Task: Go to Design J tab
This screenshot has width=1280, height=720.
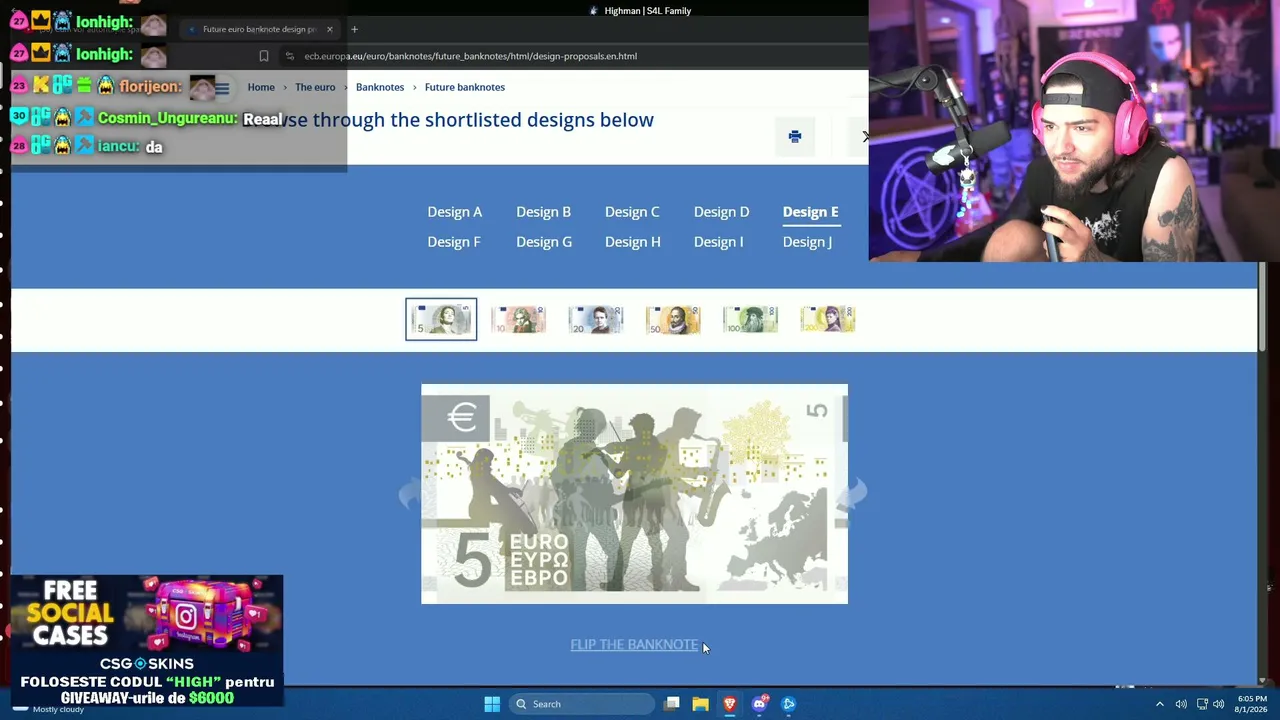Action: pos(807,242)
